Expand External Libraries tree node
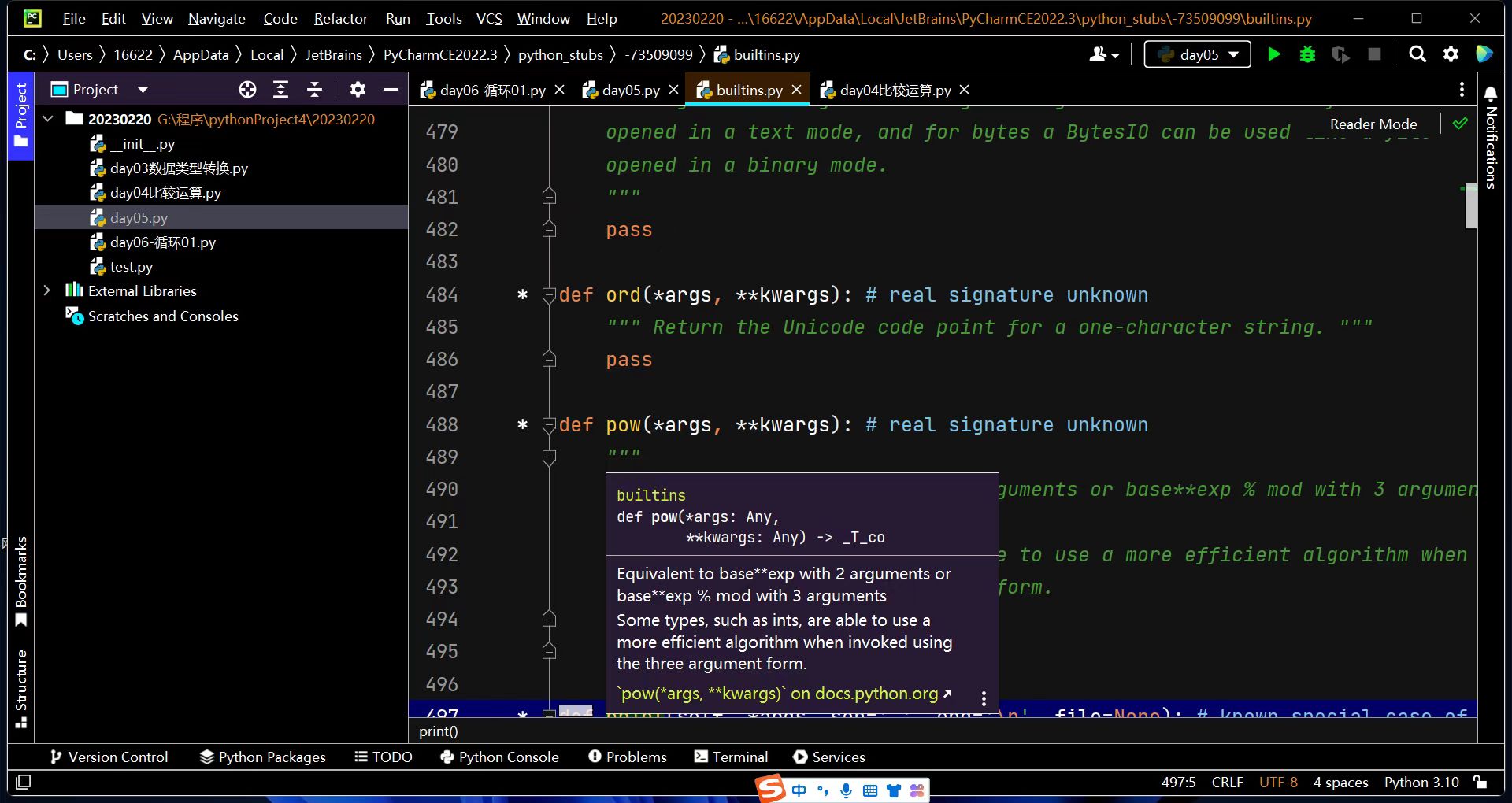1512x803 pixels. click(47, 290)
